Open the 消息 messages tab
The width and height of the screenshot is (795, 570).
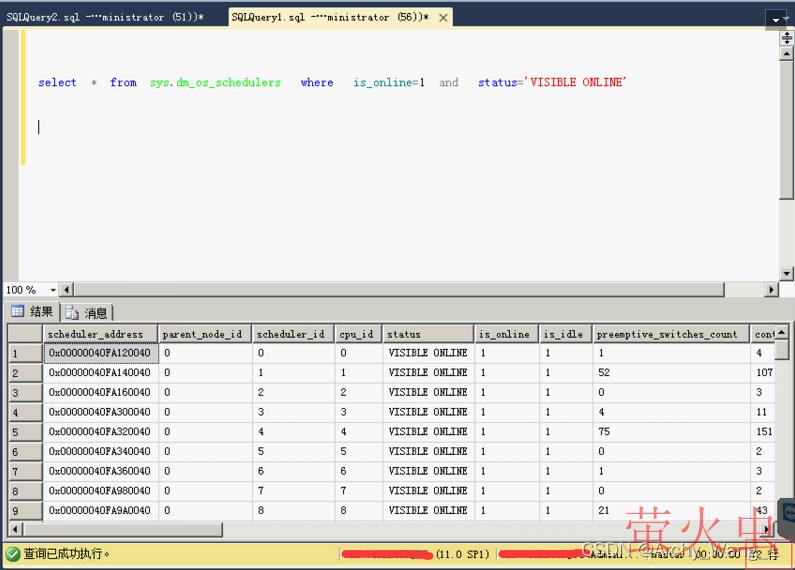(88, 313)
